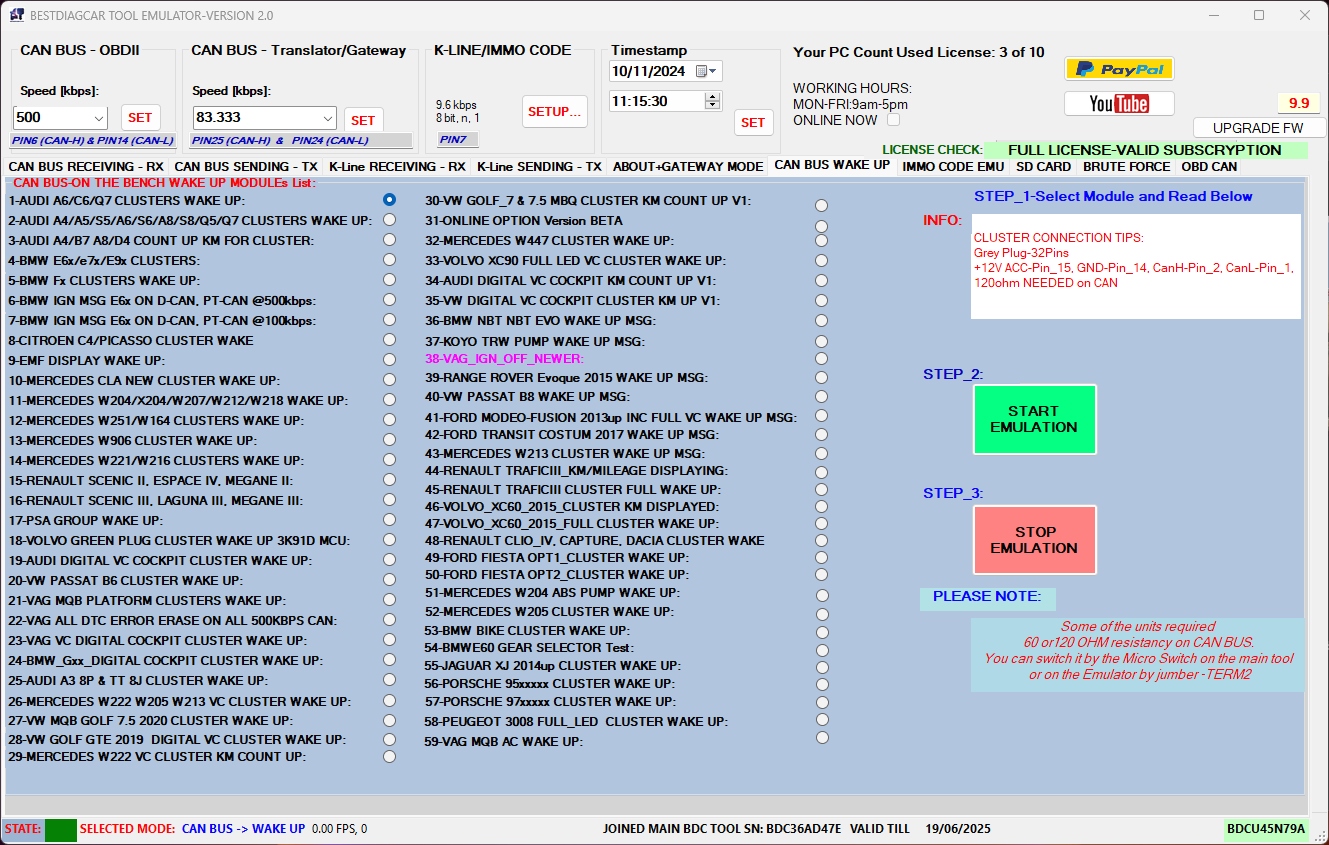This screenshot has width=1329, height=845.
Task: Open the SD CARD tab
Action: [x=1043, y=166]
